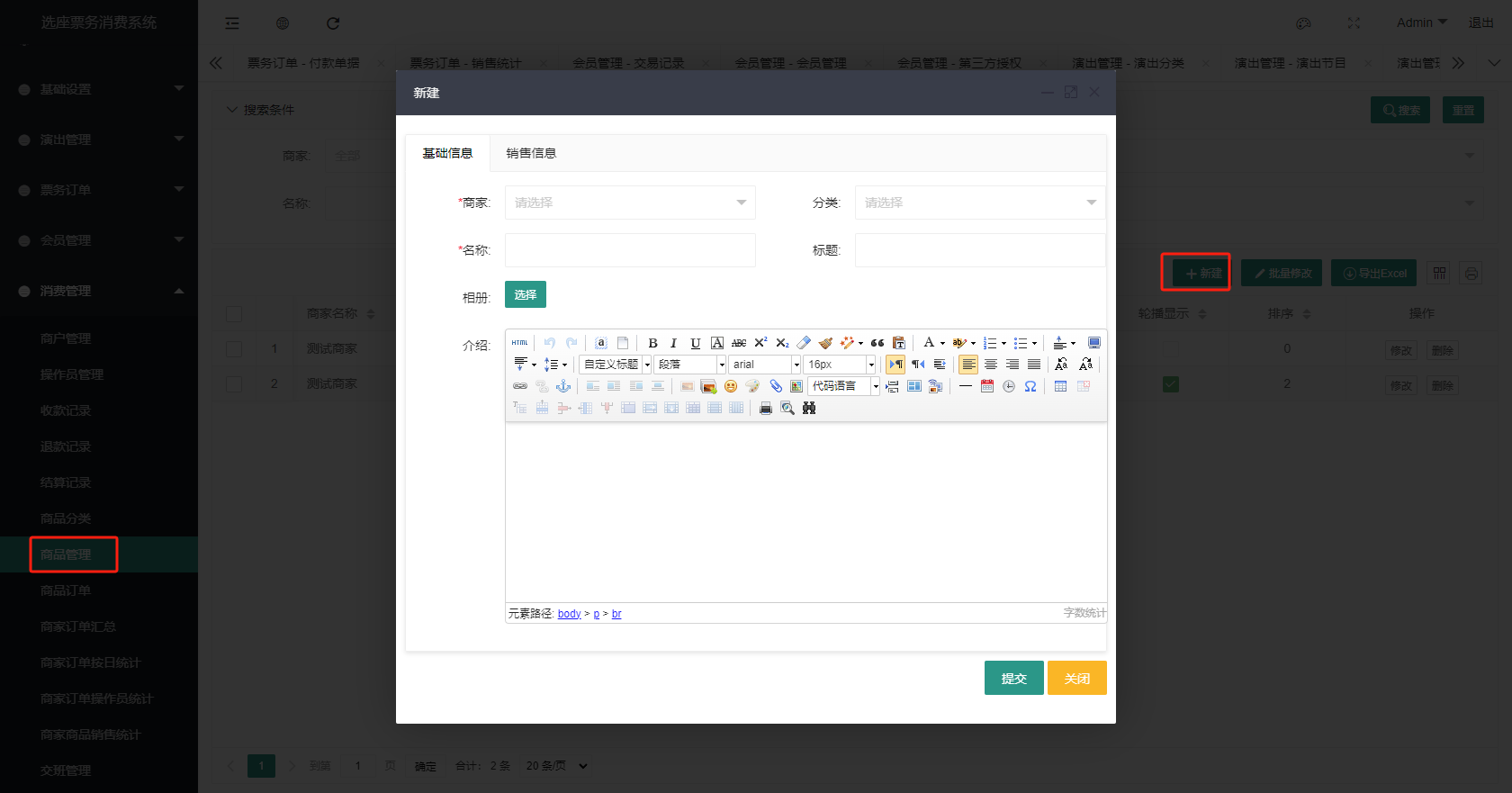Click the green 提交 button
Image resolution: width=1512 pixels, height=793 pixels.
tap(1013, 678)
